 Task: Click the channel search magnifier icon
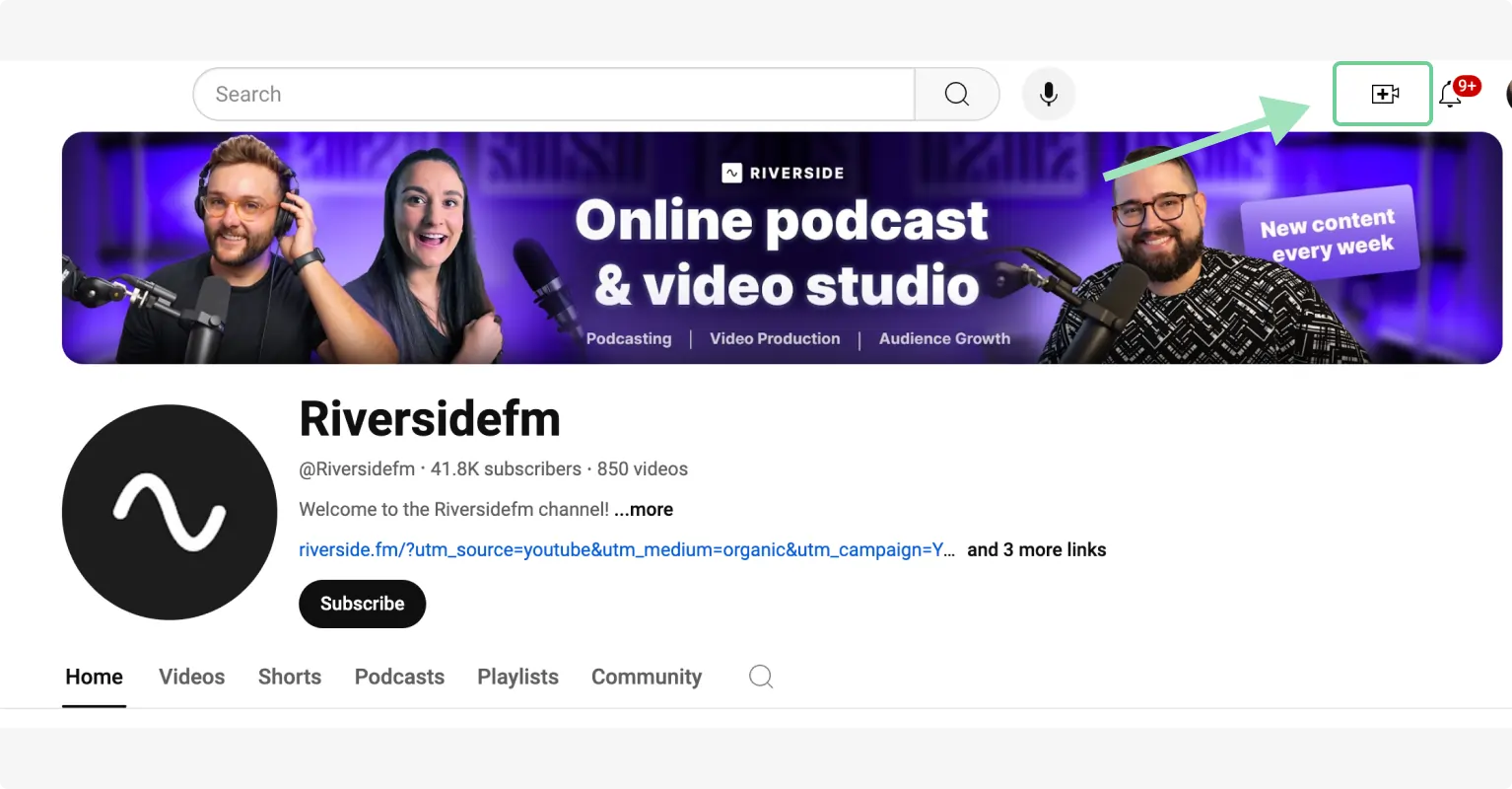click(x=761, y=677)
